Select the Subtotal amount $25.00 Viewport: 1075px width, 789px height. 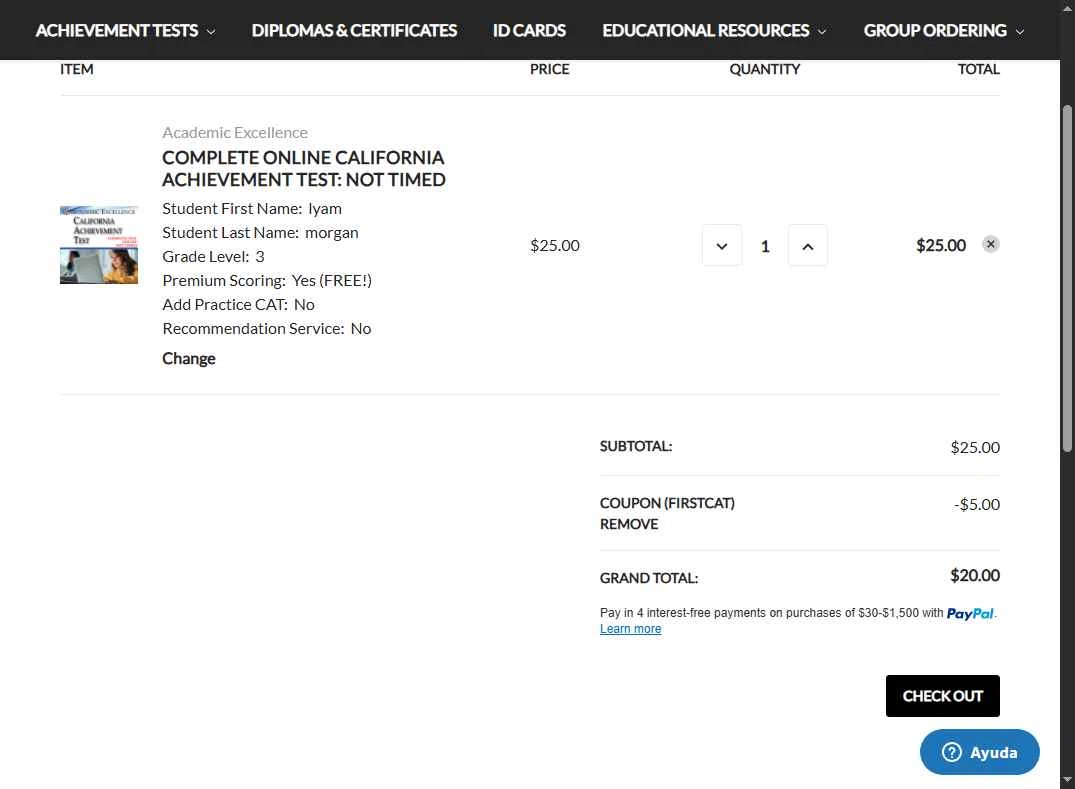point(975,448)
